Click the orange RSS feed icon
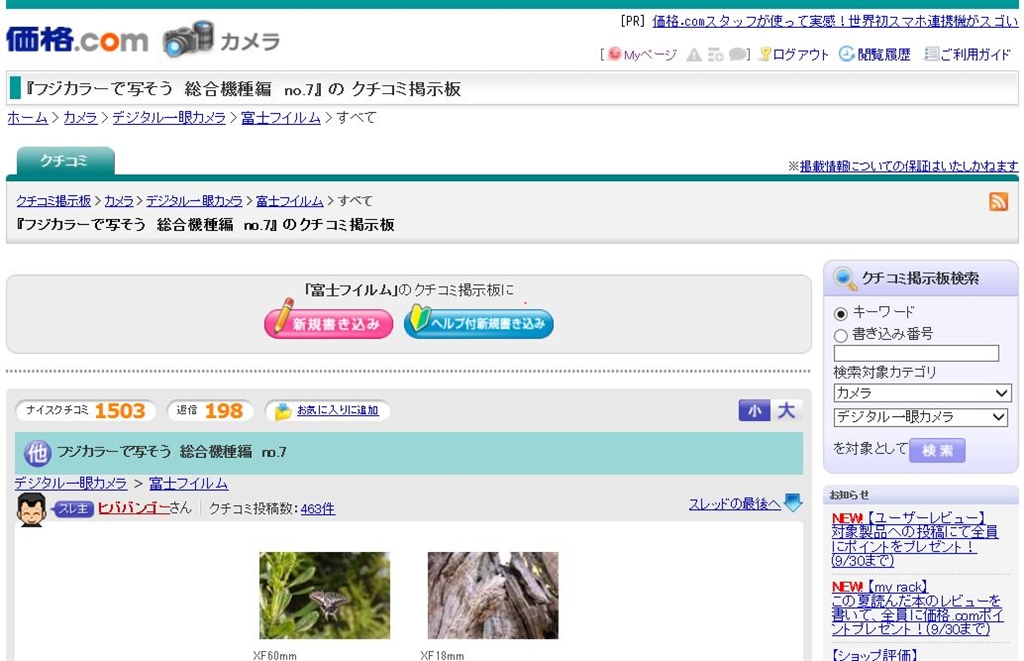The width and height of the screenshot is (1024, 661). pos(999,202)
